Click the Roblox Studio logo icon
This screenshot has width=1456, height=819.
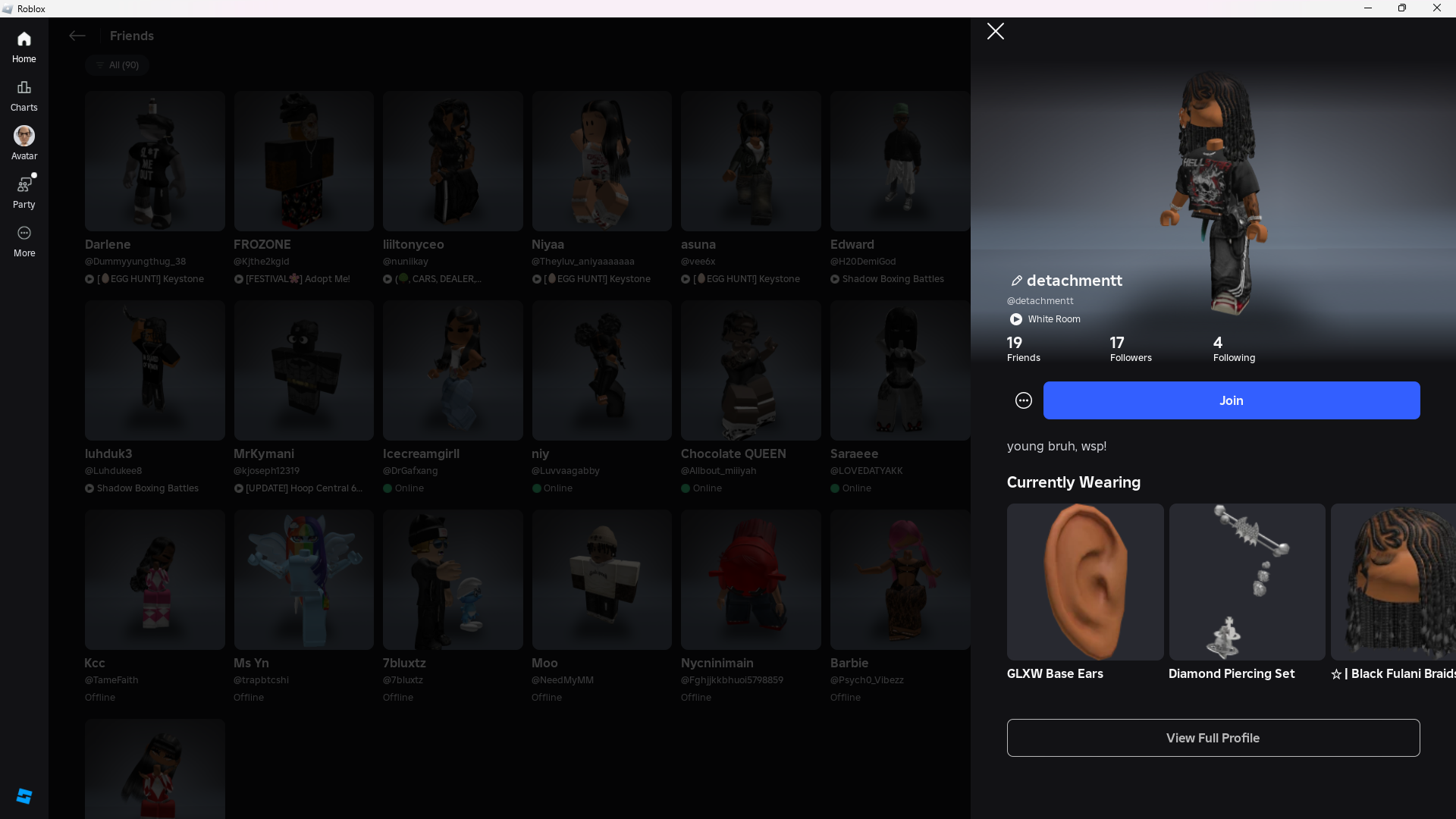click(x=24, y=795)
